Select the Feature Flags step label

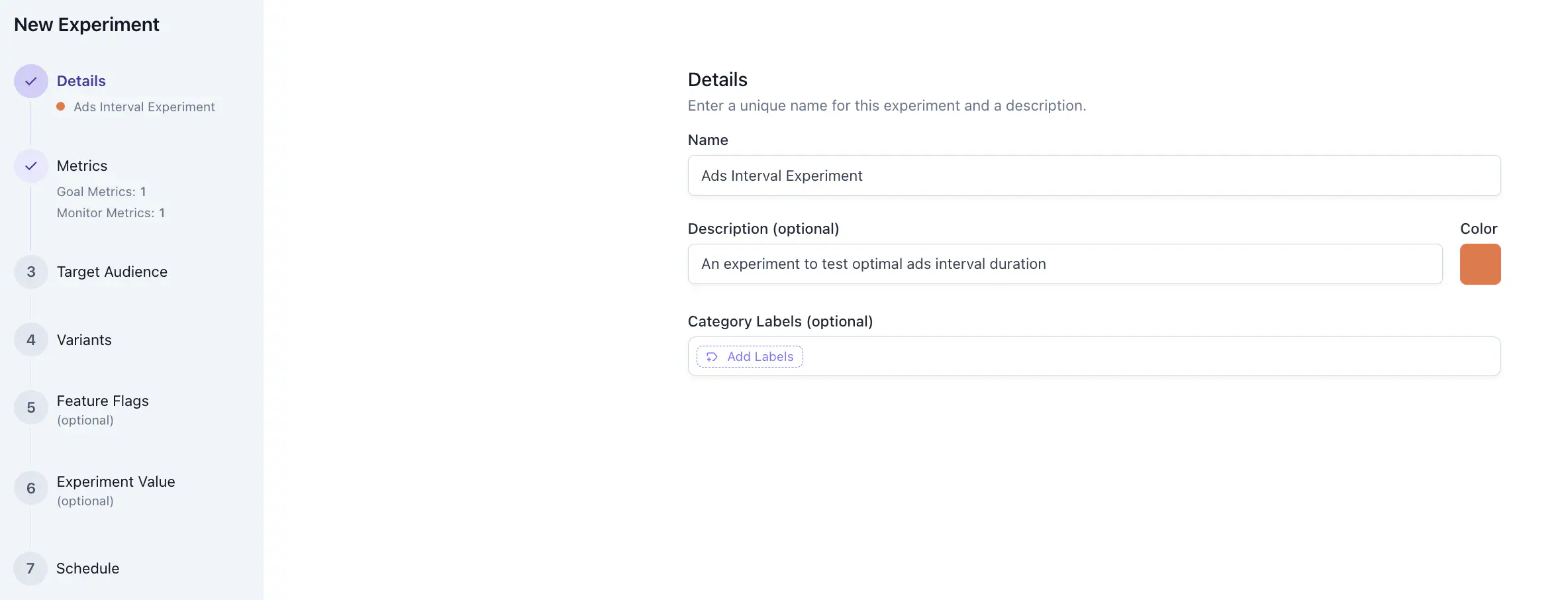pyautogui.click(x=103, y=401)
